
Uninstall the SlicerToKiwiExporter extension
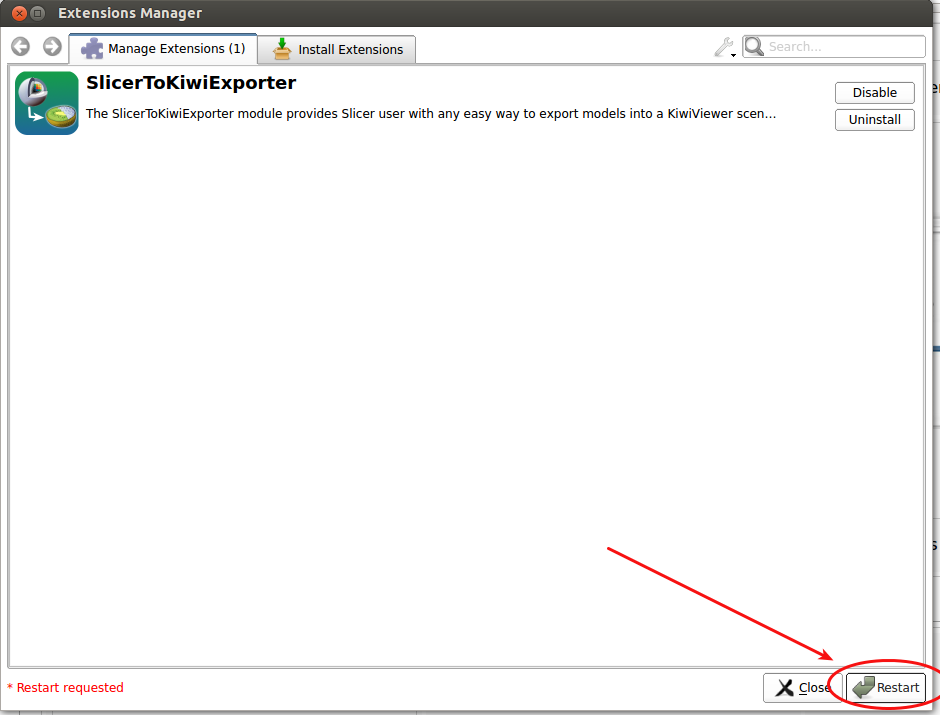[874, 120]
